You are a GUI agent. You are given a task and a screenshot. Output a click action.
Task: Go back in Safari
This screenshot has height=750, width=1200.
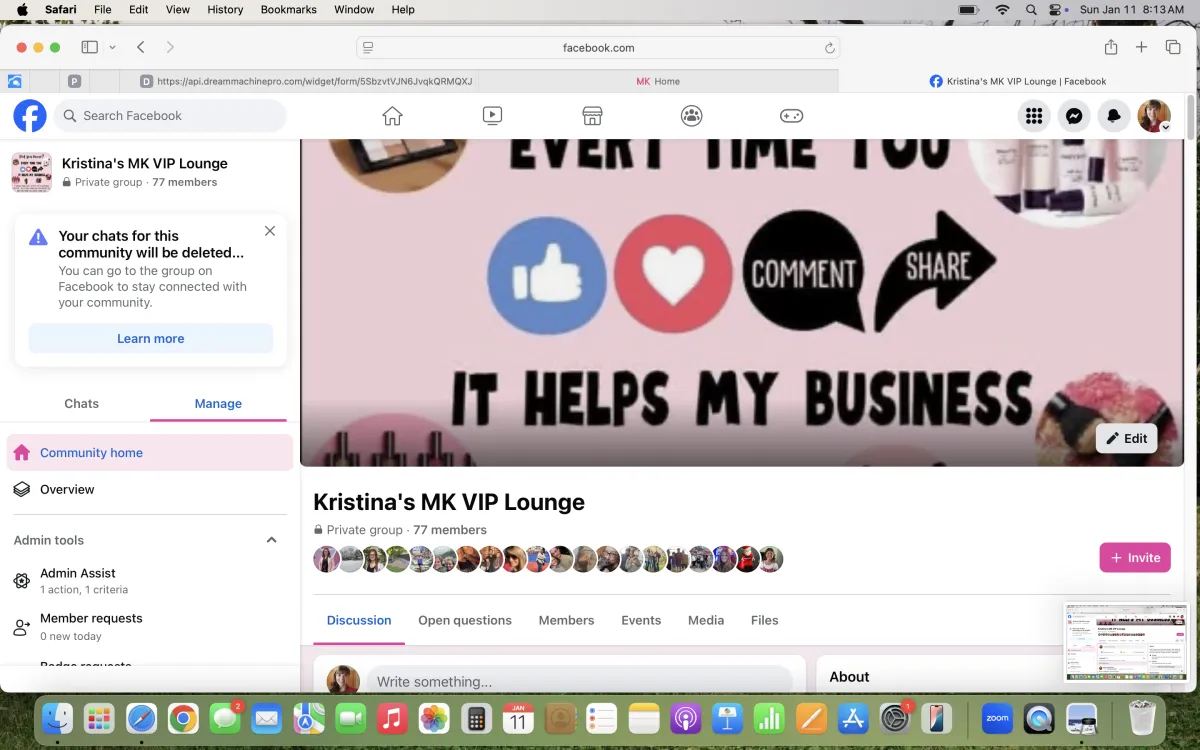(x=141, y=47)
